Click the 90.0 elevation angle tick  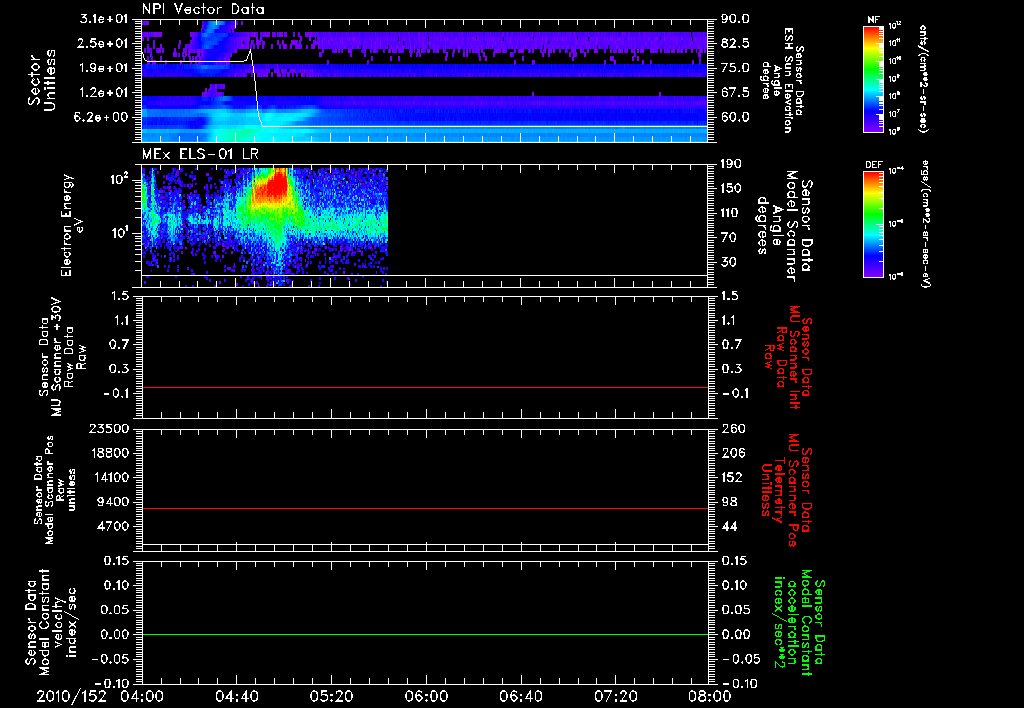(x=735, y=19)
